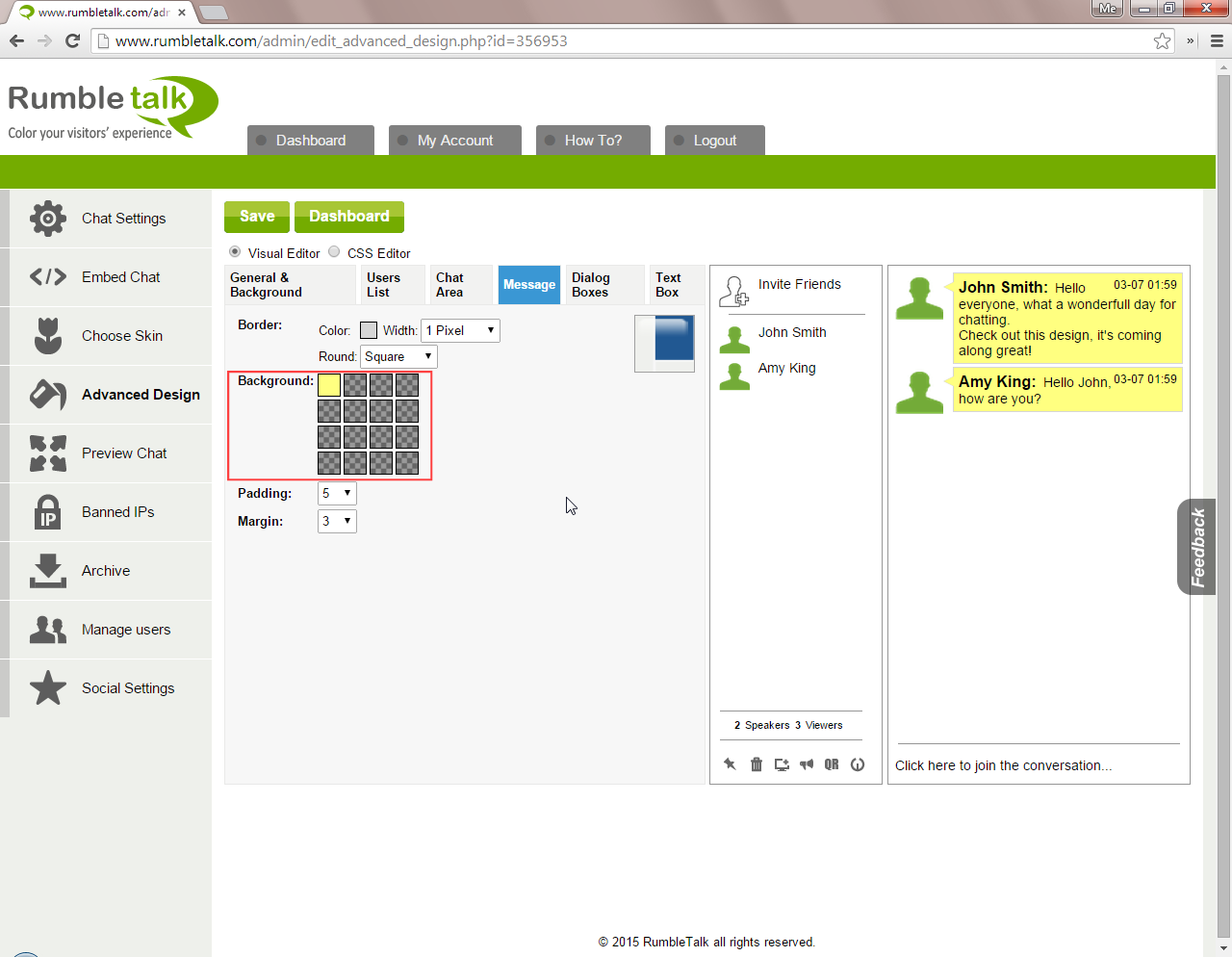1232x957 pixels.
Task: Select the Message tab
Action: pos(529,285)
